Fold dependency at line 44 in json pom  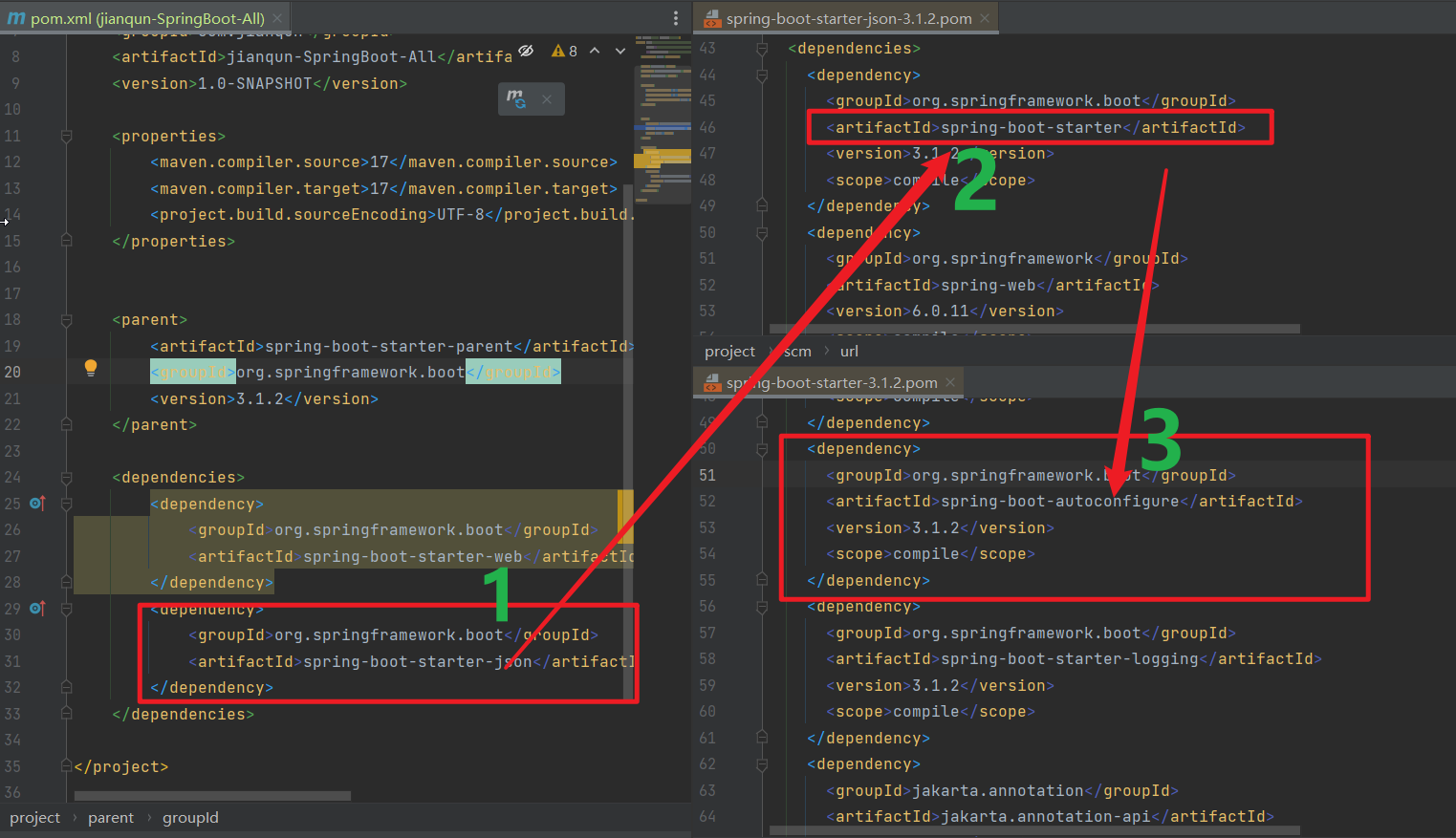click(762, 75)
